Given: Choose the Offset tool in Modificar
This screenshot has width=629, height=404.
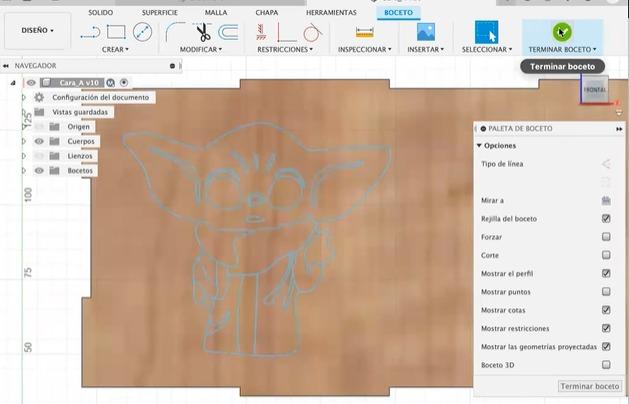Looking at the screenshot, I should pos(228,32).
